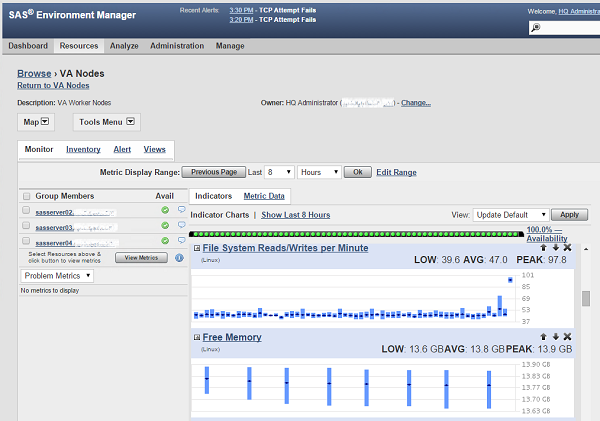Move Free Memory chart down
Screen dimensions: 600x421
pos(556,337)
